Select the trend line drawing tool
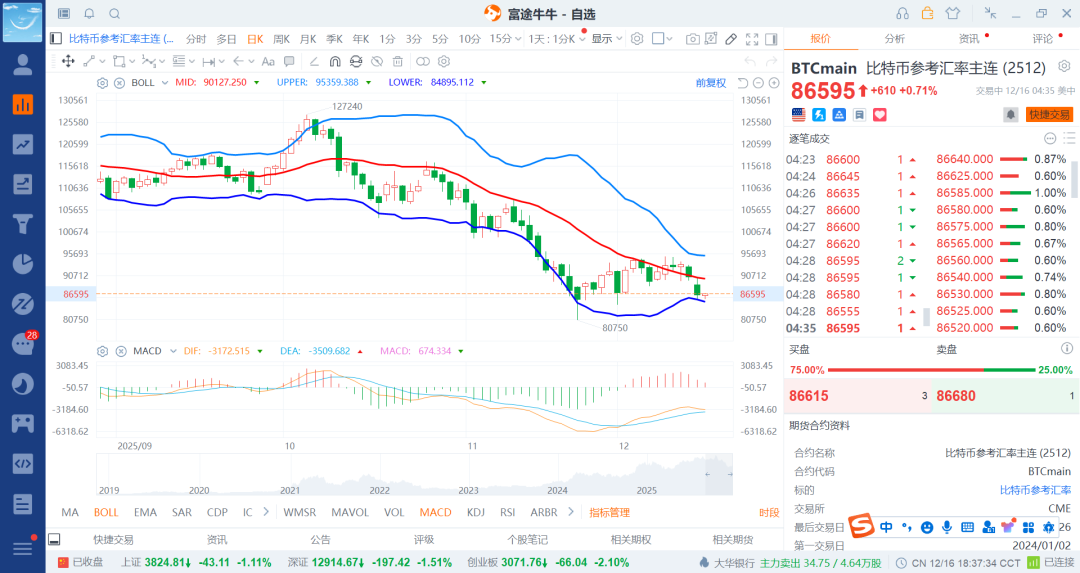Viewport: 1080px width, 573px height. click(x=89, y=61)
